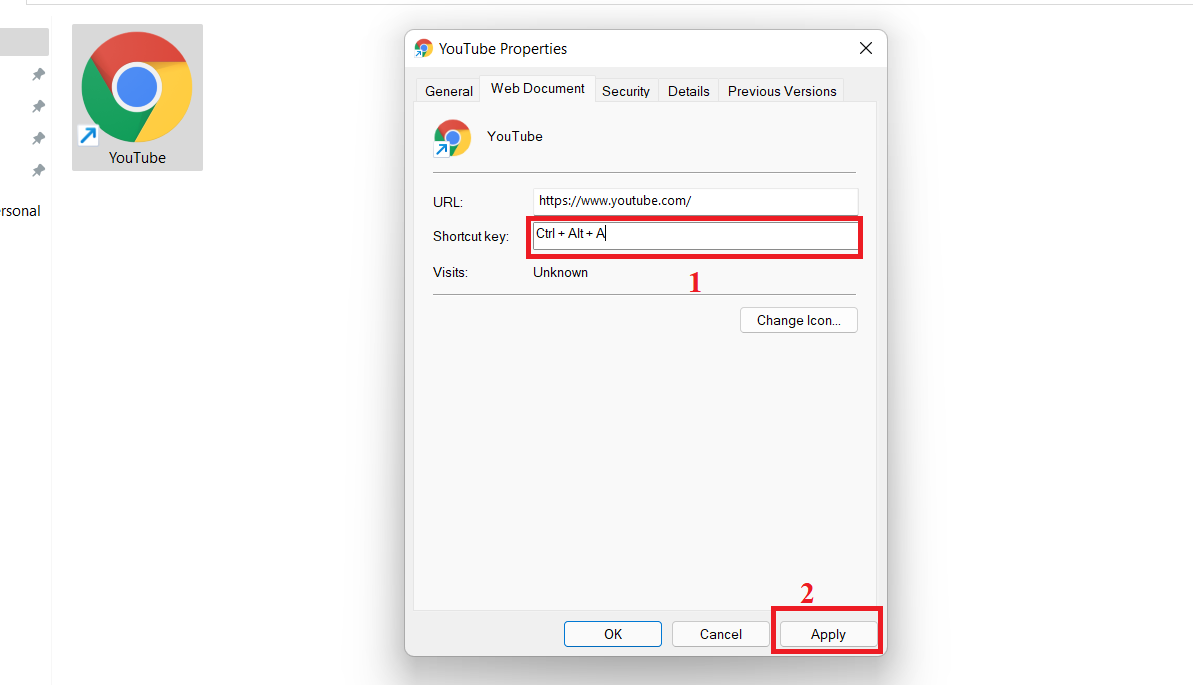Select the YouTube shortcut icon in the folder
The height and width of the screenshot is (685, 1193).
point(137,98)
